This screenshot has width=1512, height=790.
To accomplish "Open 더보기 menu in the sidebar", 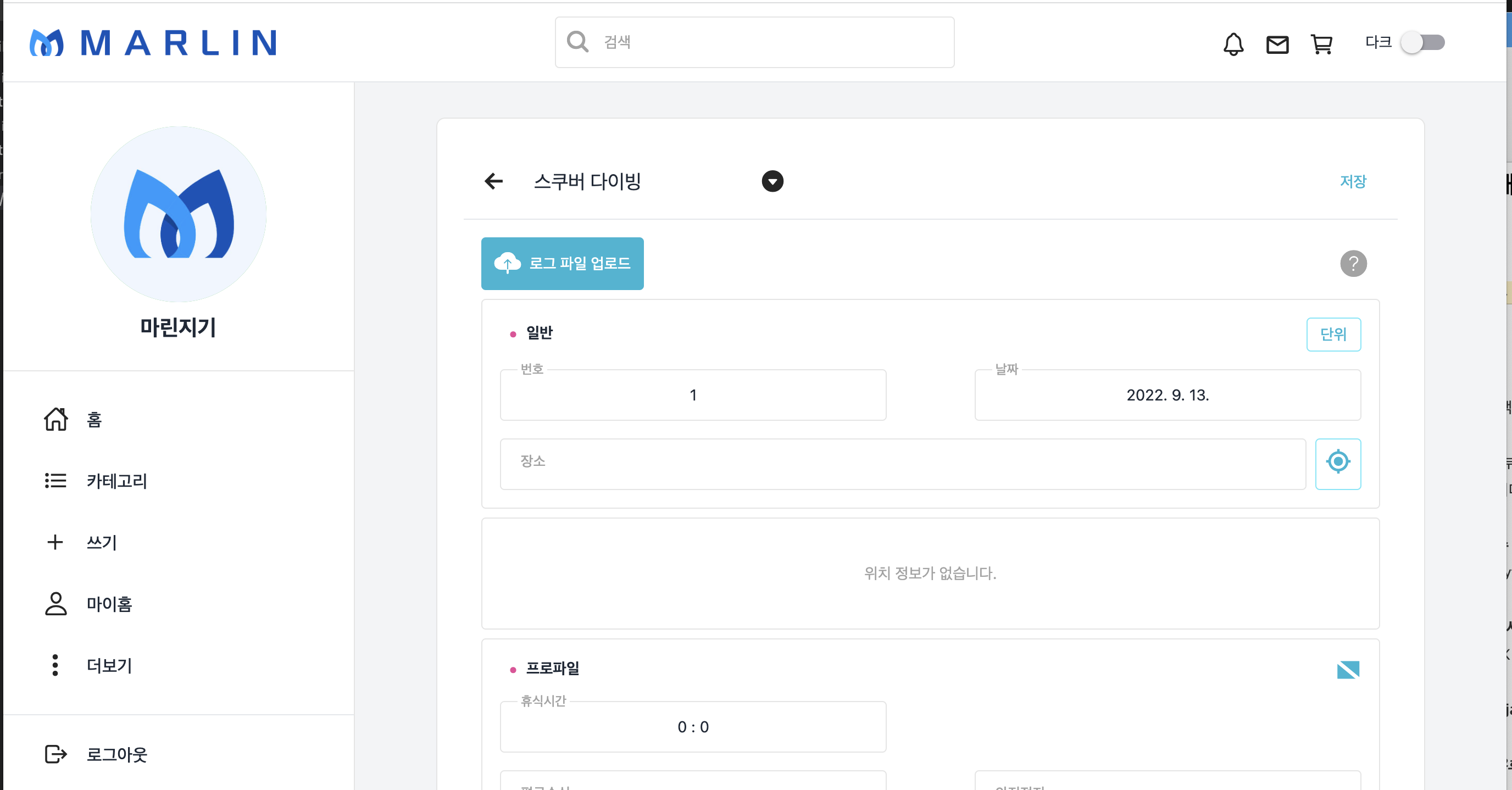I will 109,666.
